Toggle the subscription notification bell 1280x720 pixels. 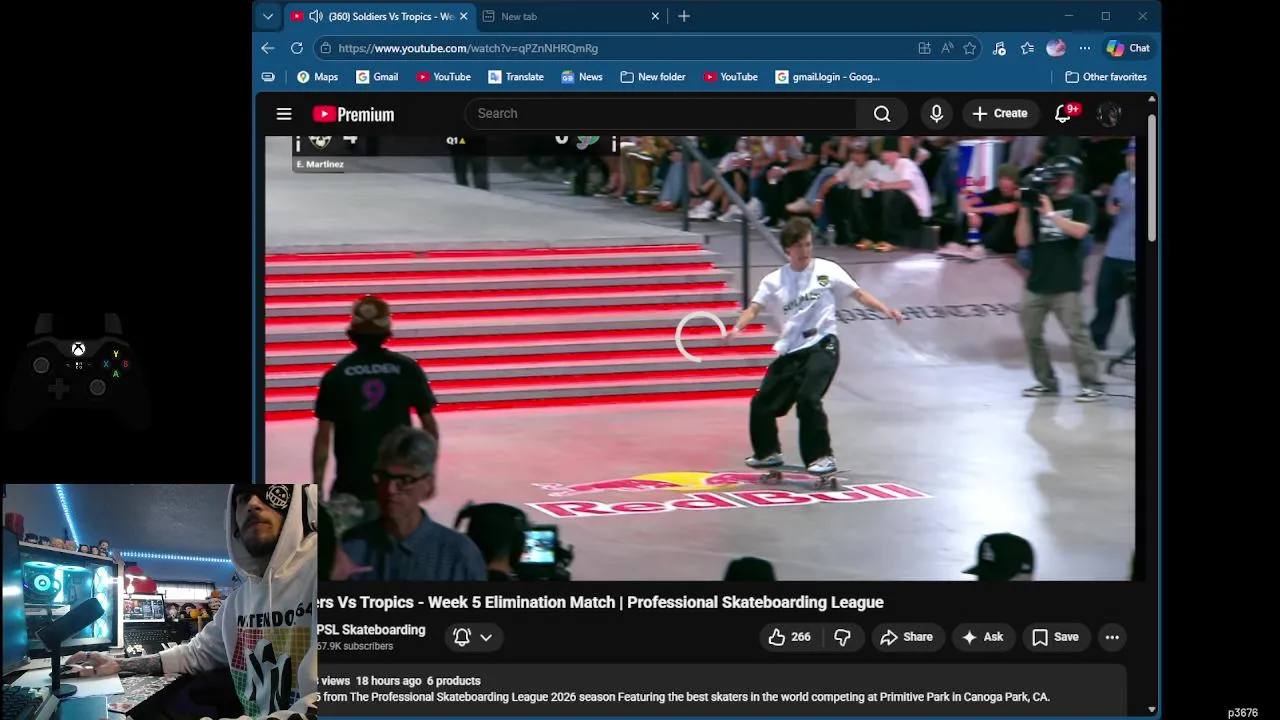462,637
